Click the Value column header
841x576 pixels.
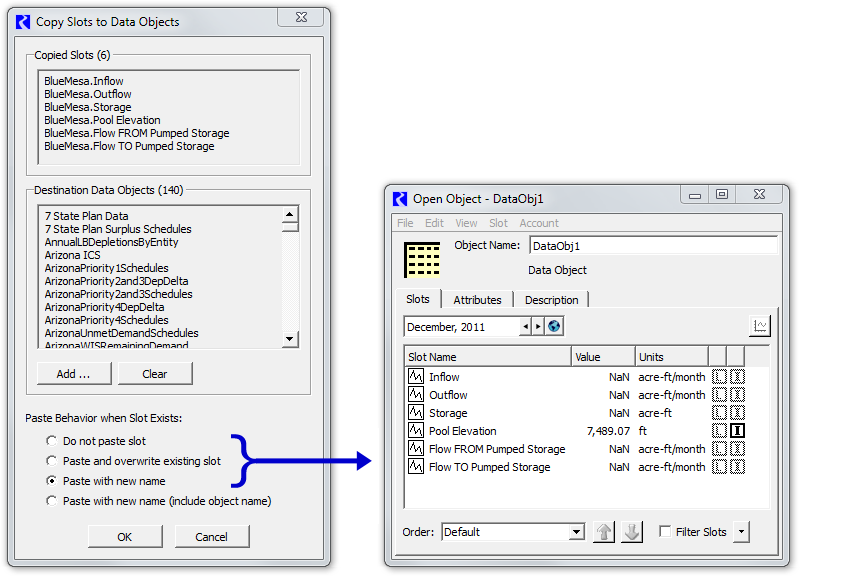tap(603, 357)
